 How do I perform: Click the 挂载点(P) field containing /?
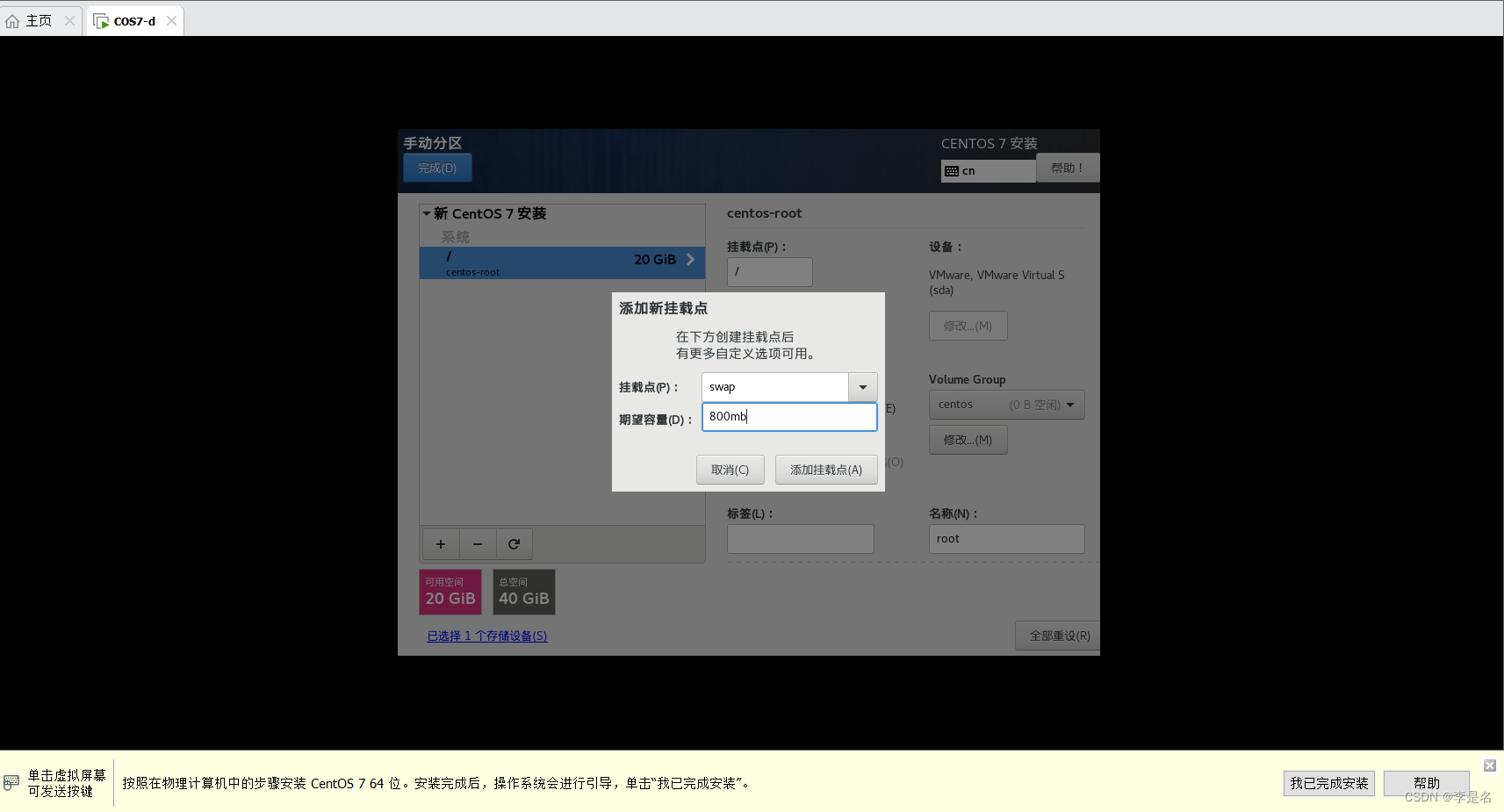coord(770,272)
